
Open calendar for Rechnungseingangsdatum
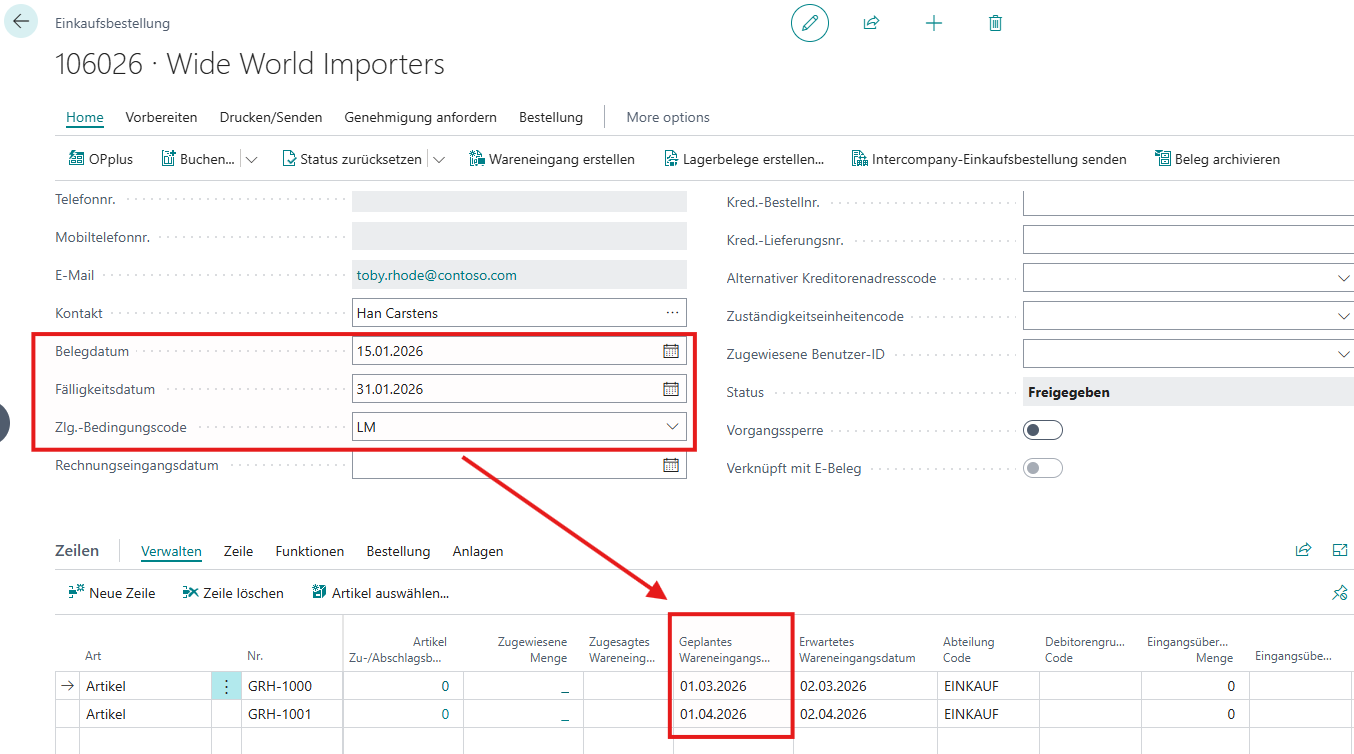[x=671, y=465]
